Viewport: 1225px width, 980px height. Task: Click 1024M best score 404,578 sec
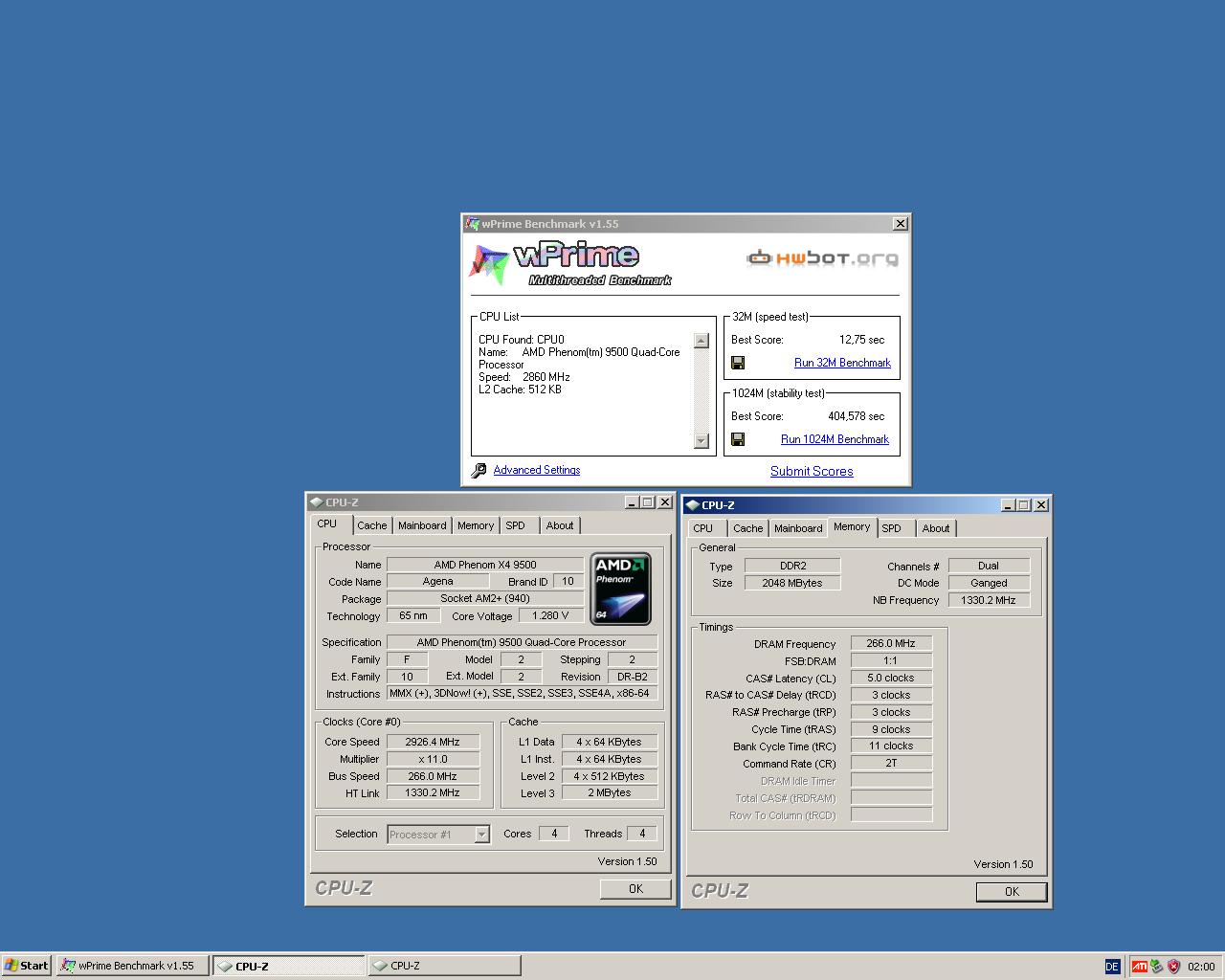click(x=856, y=416)
